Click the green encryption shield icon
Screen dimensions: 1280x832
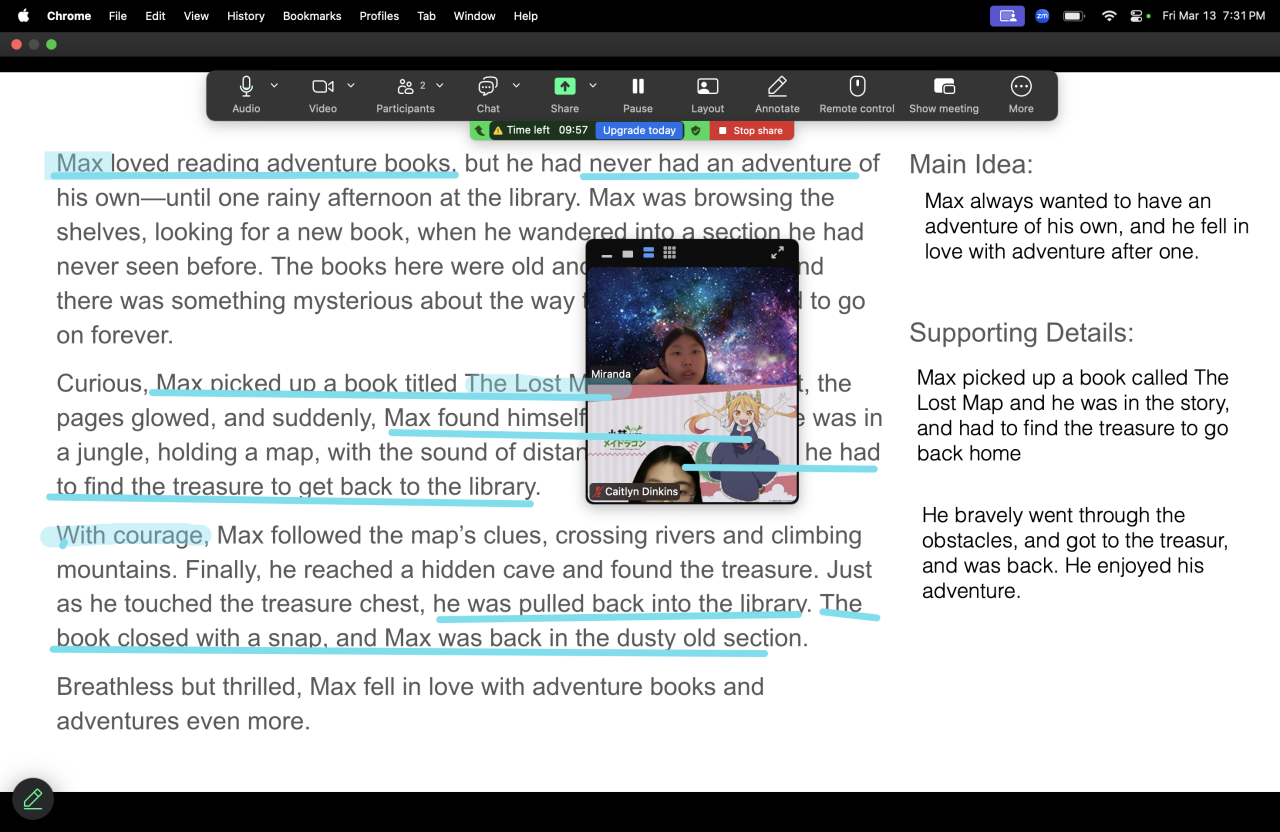(696, 131)
